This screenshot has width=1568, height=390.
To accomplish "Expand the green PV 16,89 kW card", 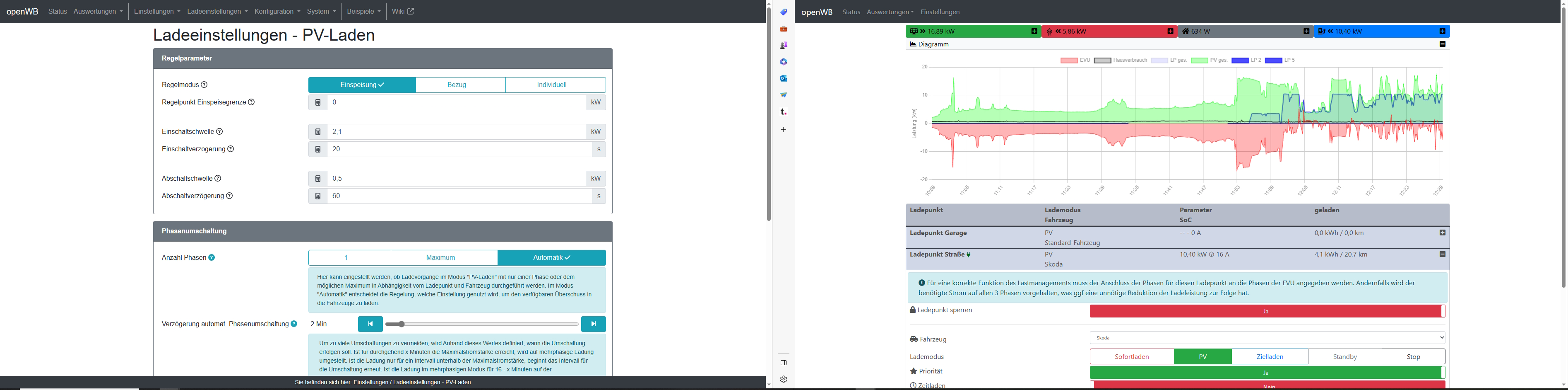I will (1034, 31).
